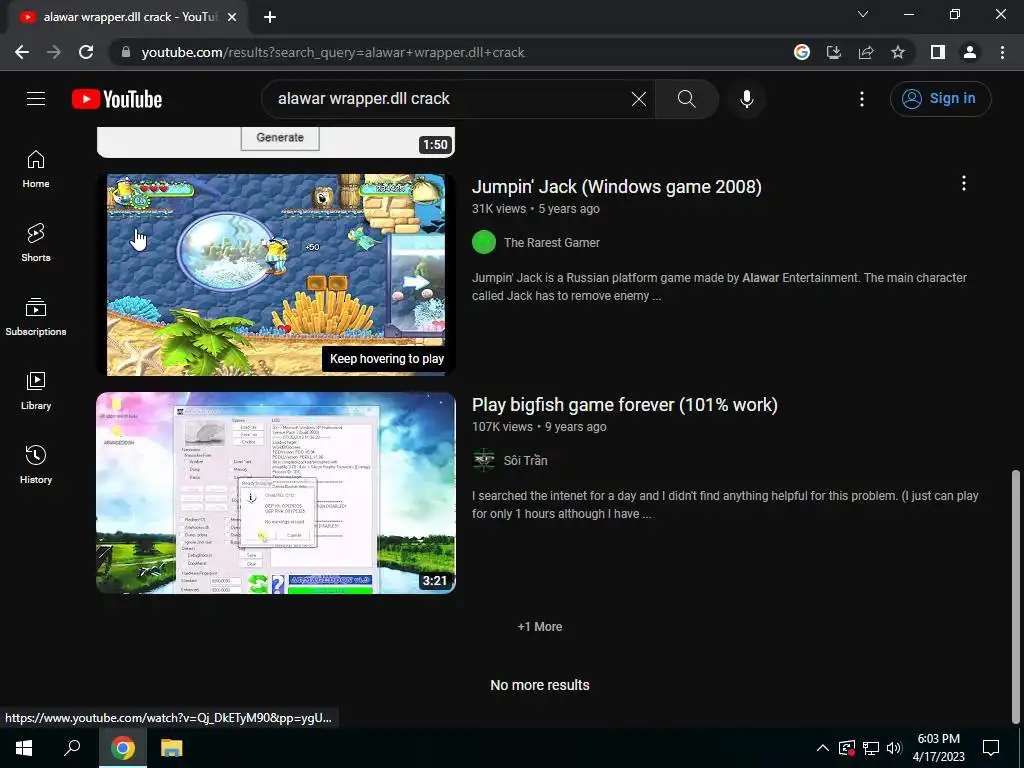Screen dimensions: 1024x768
Task: Open Windows notification center
Action: (991, 748)
